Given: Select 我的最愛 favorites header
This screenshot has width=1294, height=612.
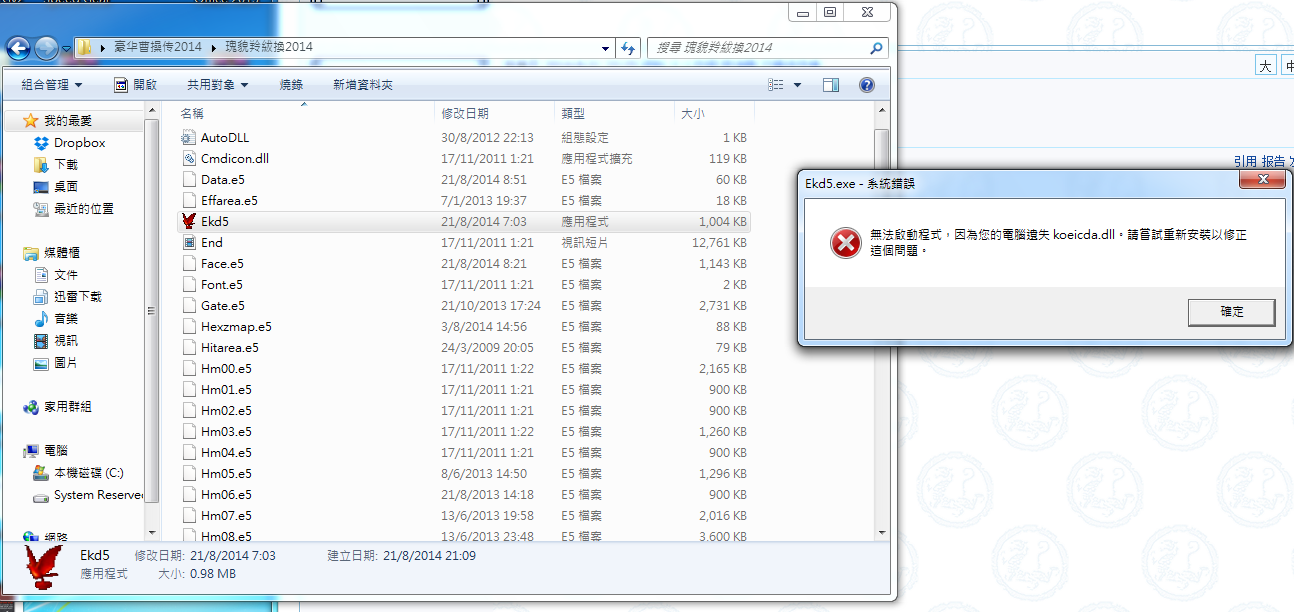Looking at the screenshot, I should pyautogui.click(x=66, y=120).
